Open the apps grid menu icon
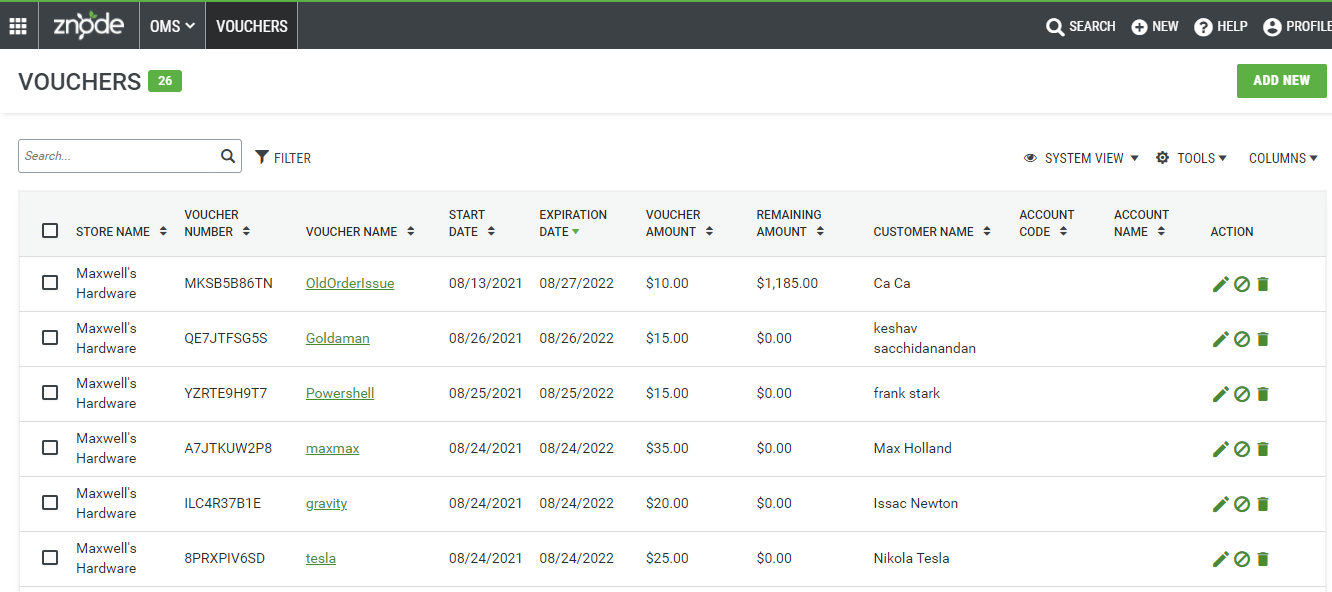This screenshot has height=592, width=1332. click(x=18, y=26)
